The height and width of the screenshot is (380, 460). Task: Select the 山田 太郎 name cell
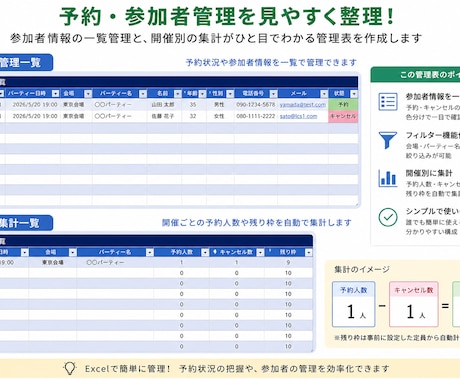(x=164, y=104)
